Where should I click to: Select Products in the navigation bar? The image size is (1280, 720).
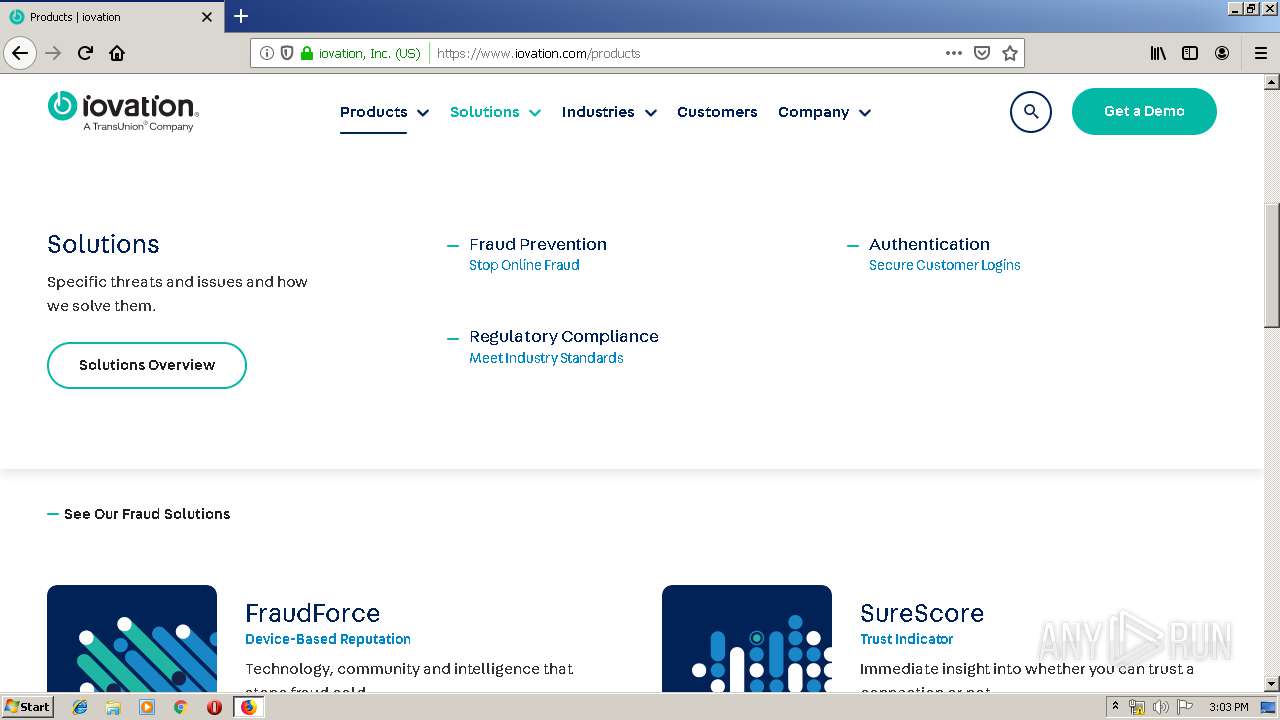[x=373, y=112]
